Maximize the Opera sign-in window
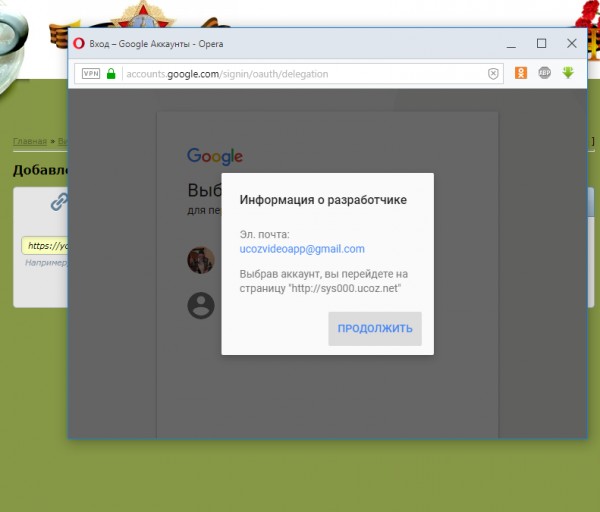 [541, 43]
